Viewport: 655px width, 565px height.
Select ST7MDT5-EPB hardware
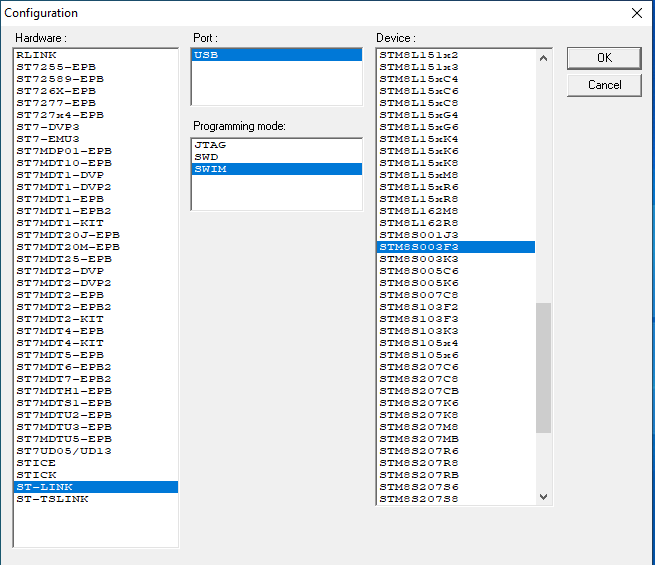pos(96,355)
